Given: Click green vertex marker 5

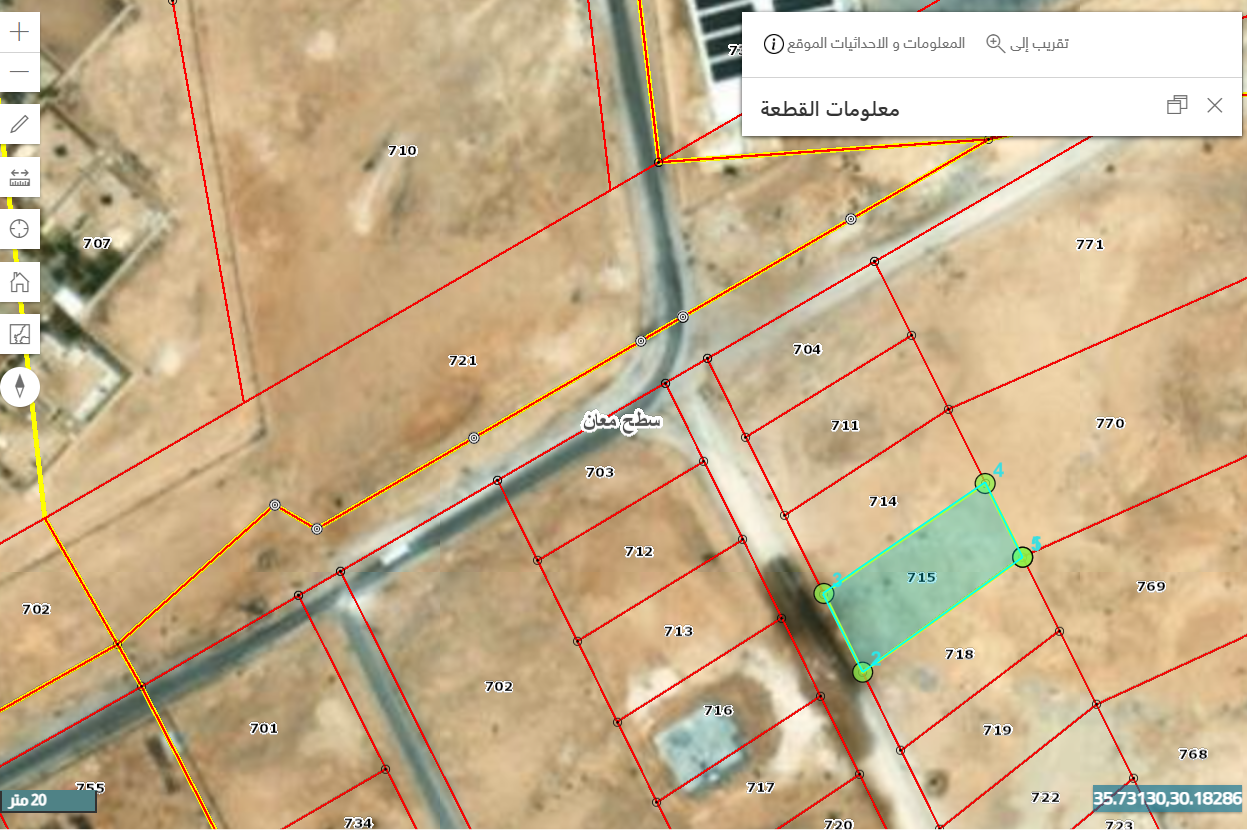Looking at the screenshot, I should [1022, 557].
